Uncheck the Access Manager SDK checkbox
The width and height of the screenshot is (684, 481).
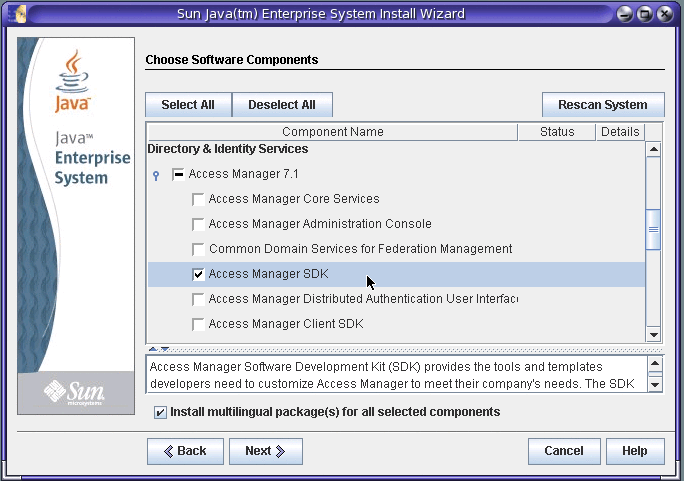(198, 274)
